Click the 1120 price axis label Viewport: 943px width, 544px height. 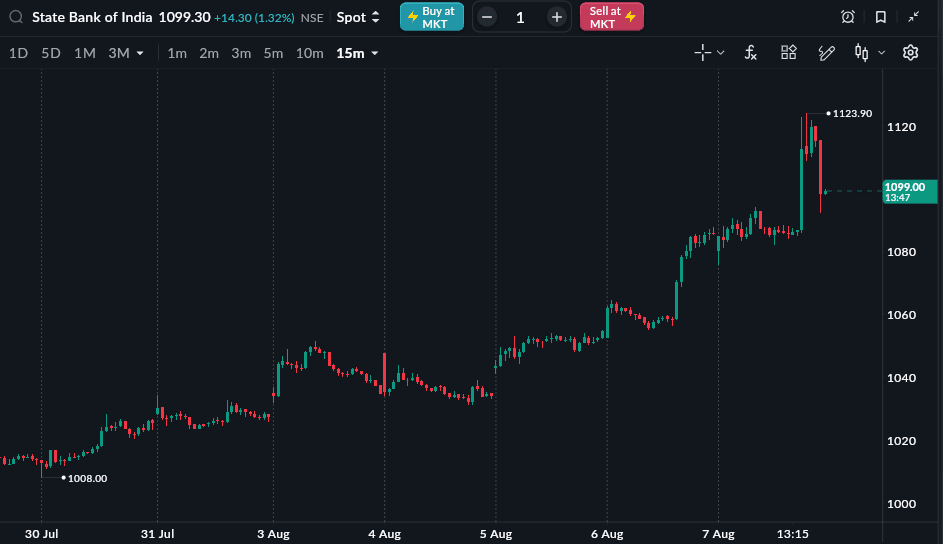point(902,127)
